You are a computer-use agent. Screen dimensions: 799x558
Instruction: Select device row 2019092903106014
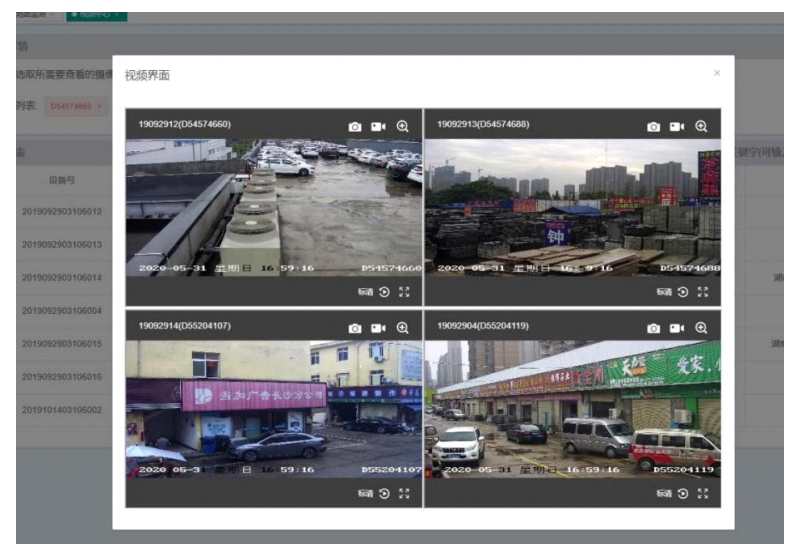[62, 278]
